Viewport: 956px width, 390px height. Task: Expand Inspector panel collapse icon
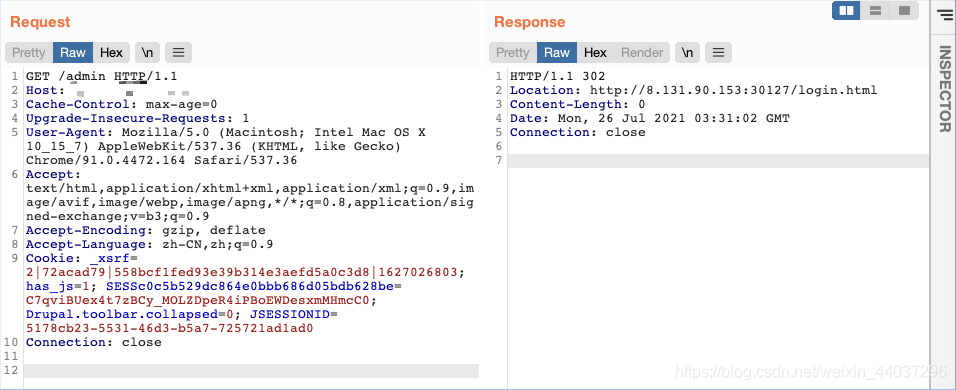click(944, 14)
